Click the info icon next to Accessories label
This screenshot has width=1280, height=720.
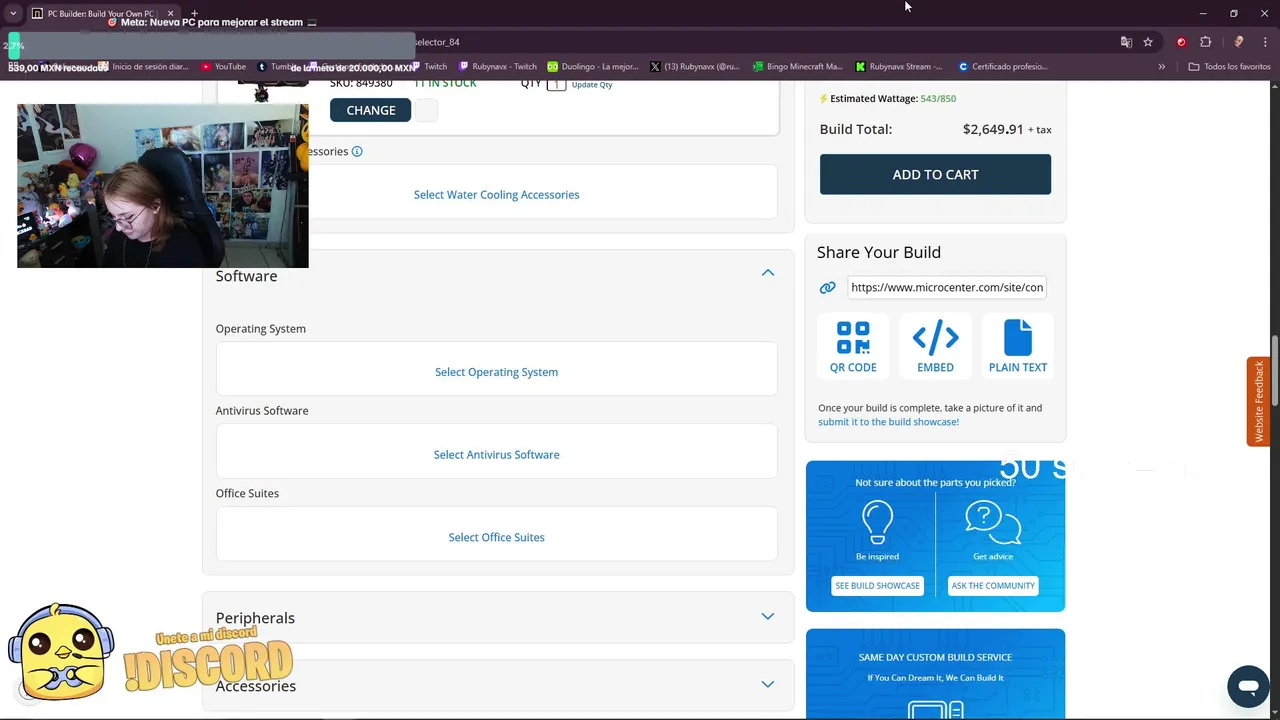pyautogui.click(x=357, y=152)
